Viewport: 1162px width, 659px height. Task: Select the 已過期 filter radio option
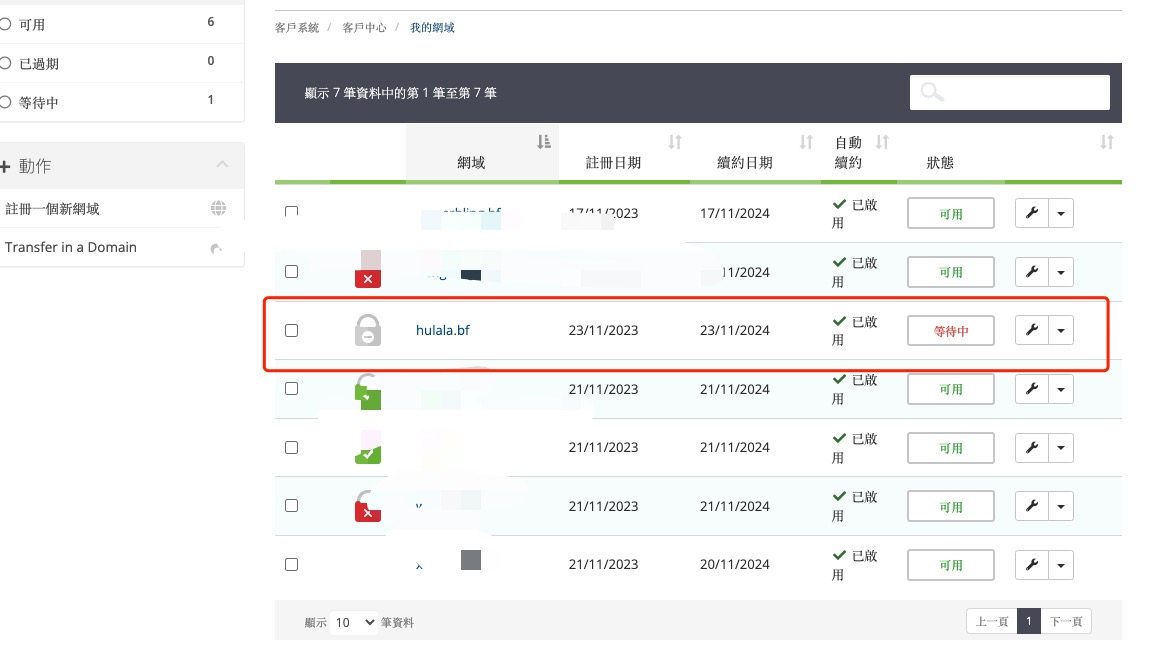click(5, 63)
